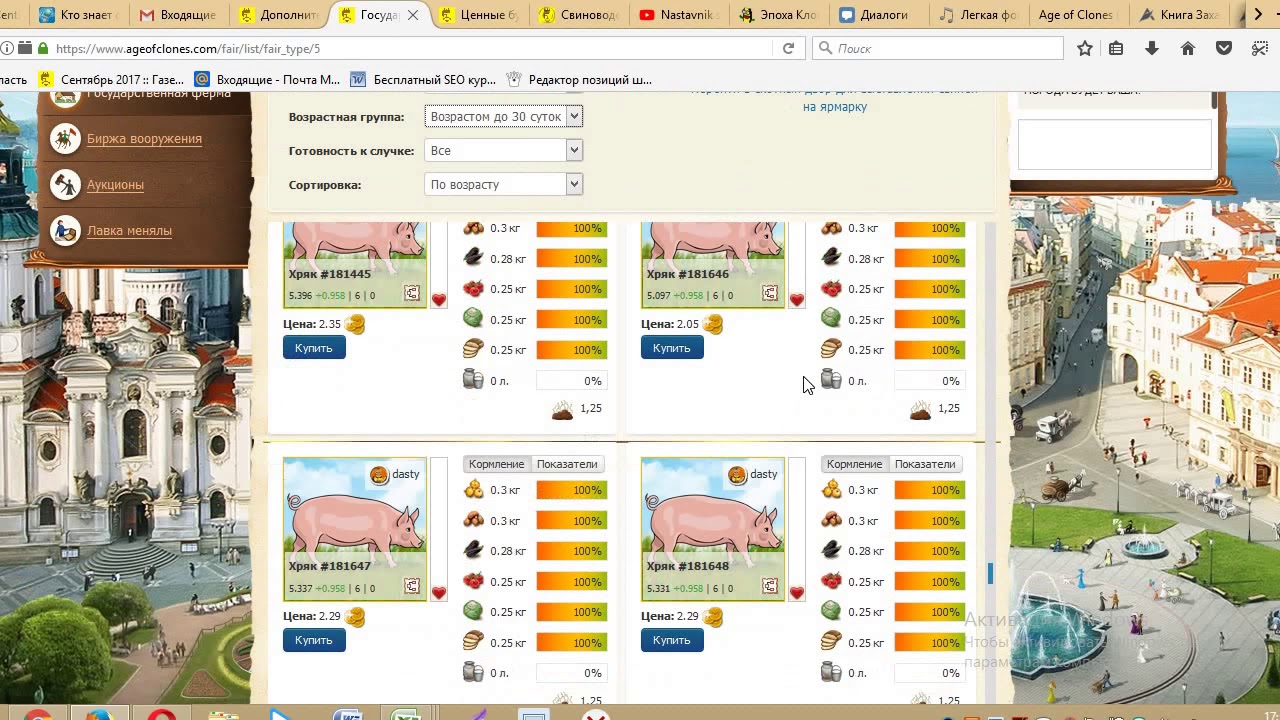This screenshot has width=1280, height=720.
Task: Click the 0.28 кг progress bar of Хряк #181445
Action: [x=571, y=259]
